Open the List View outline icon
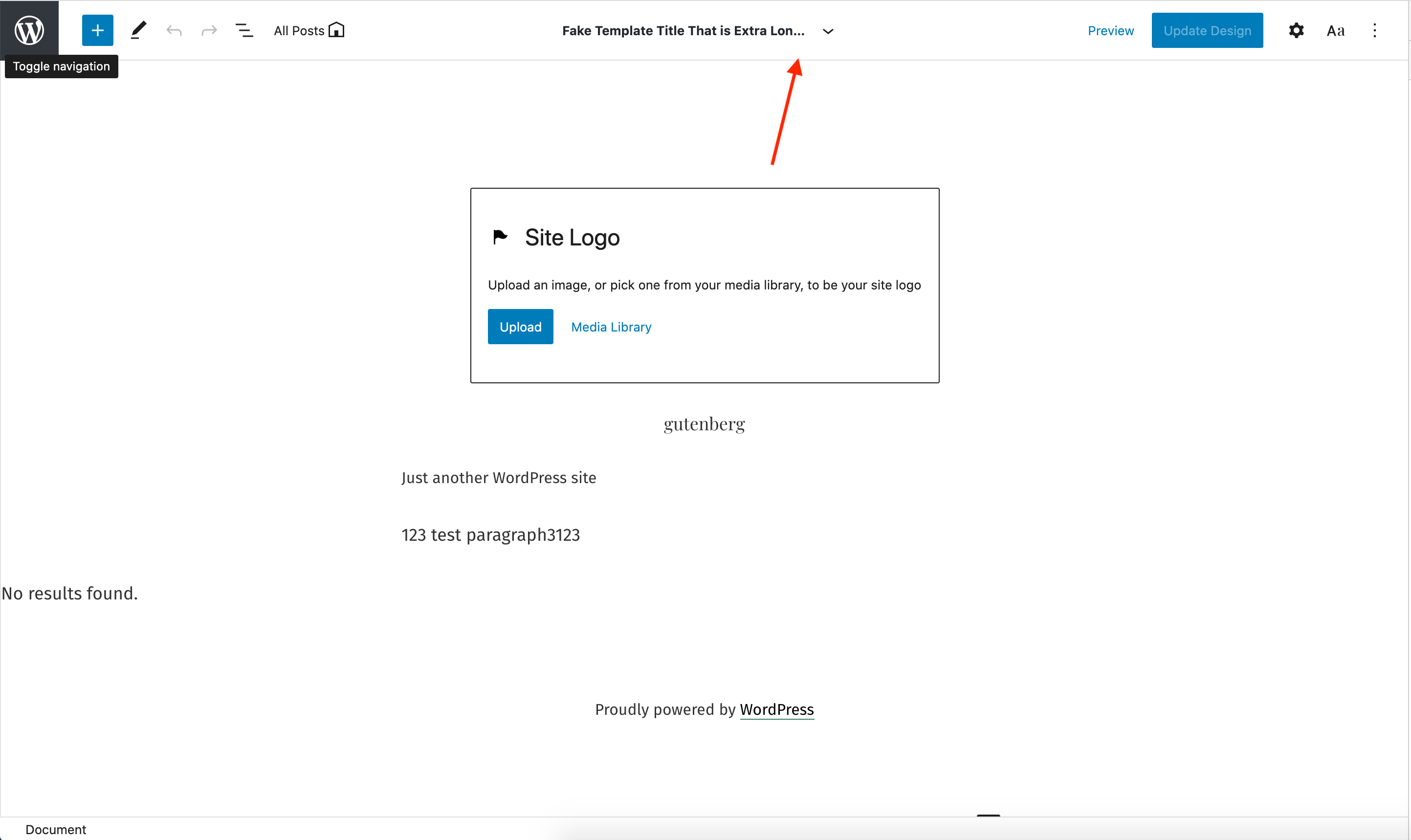The image size is (1411, 840). pyautogui.click(x=244, y=30)
